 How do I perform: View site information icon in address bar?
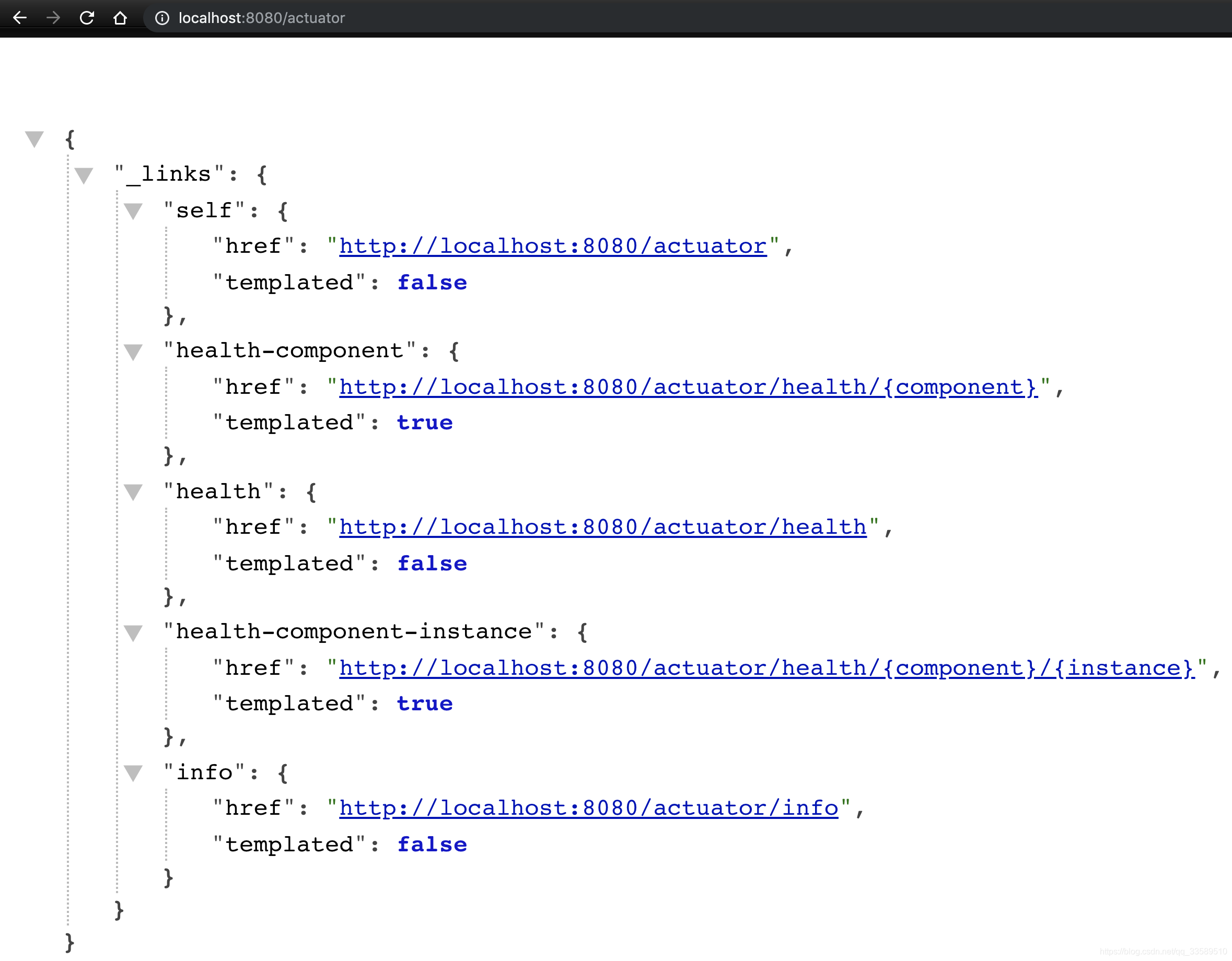coord(162,18)
